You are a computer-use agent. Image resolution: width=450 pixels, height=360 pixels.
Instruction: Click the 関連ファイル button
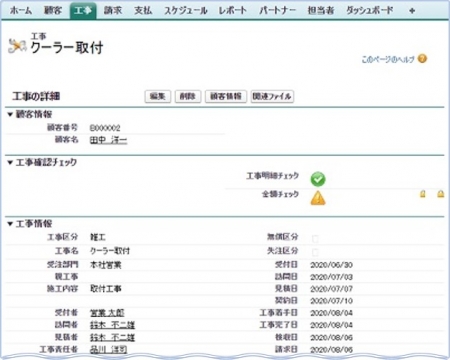click(272, 96)
